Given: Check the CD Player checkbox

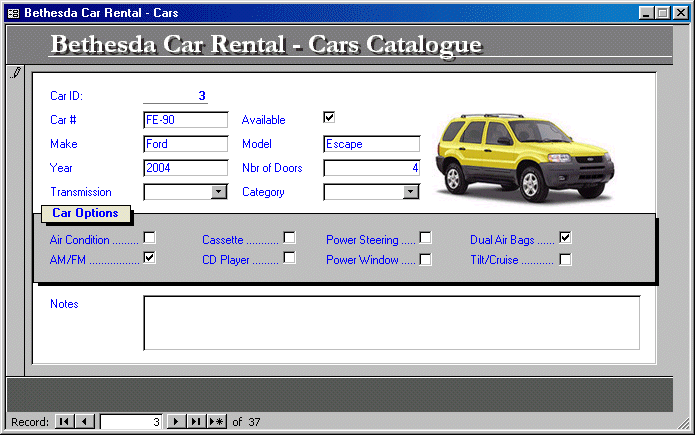Looking at the screenshot, I should [x=289, y=258].
